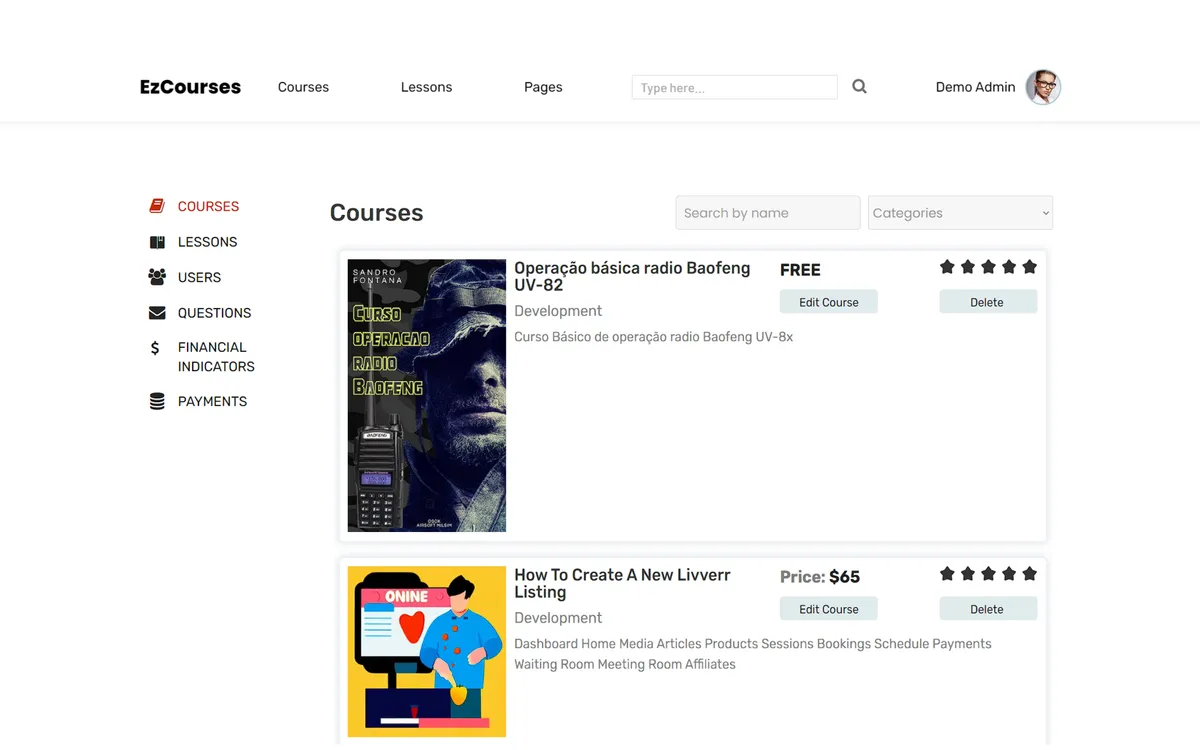Focus the 'Type here...' search field
The image size is (1200, 750).
[x=735, y=87]
